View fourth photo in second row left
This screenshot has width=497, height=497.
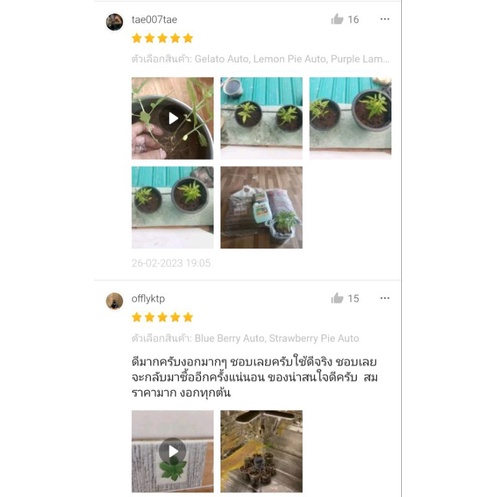pyautogui.click(x=173, y=207)
